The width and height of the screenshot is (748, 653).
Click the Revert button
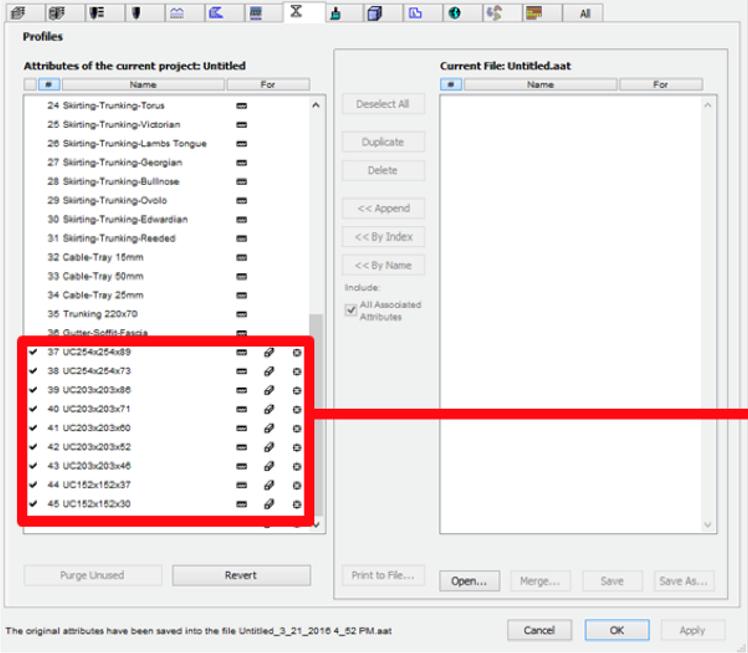click(241, 576)
